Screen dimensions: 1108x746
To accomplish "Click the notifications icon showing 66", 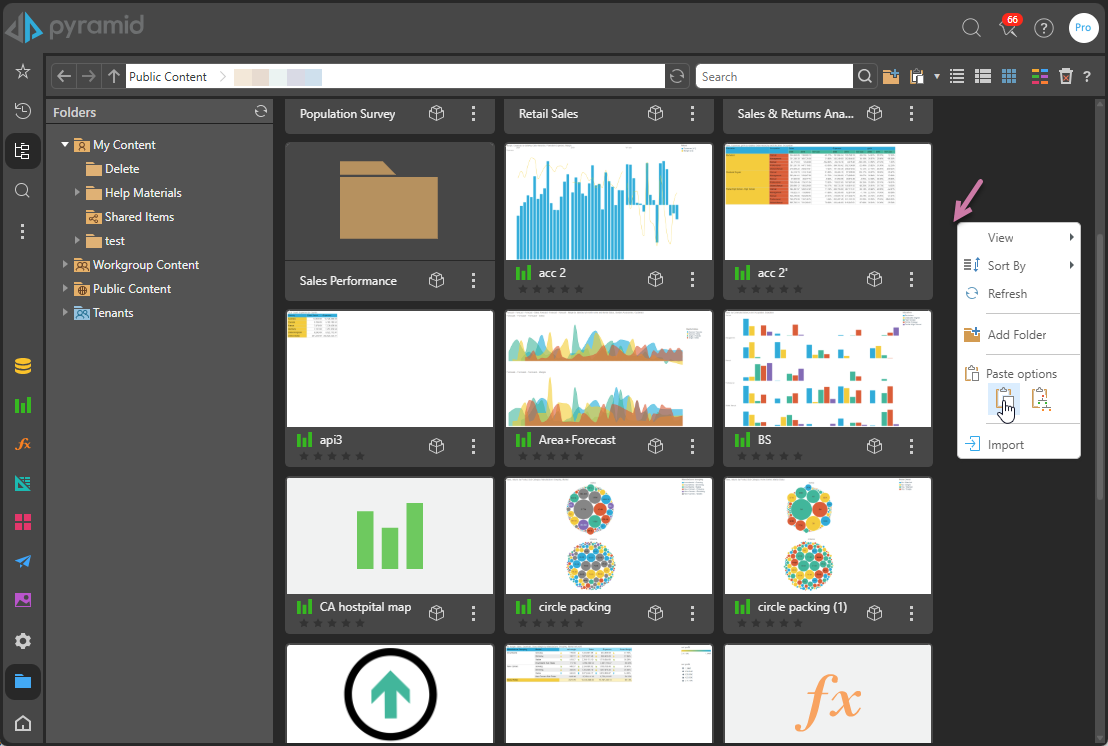I will (1009, 28).
